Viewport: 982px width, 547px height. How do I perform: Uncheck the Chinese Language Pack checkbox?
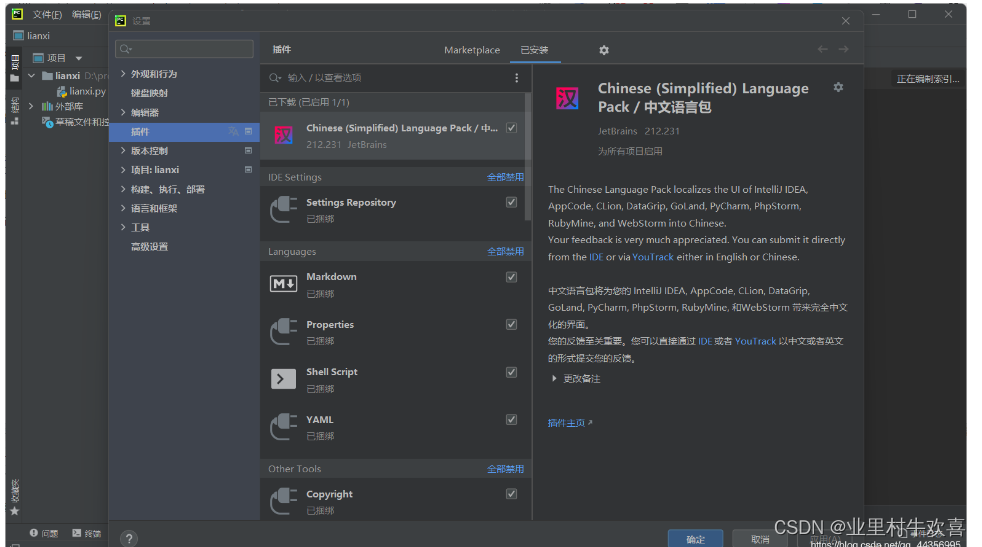512,128
